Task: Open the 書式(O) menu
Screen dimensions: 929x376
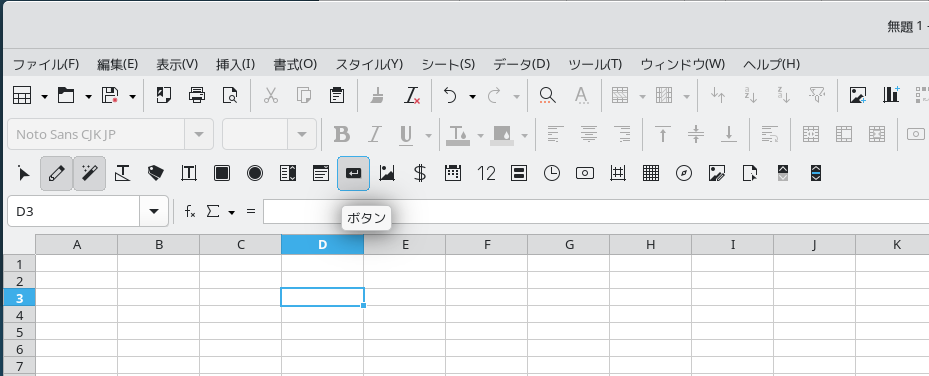Action: coord(295,64)
